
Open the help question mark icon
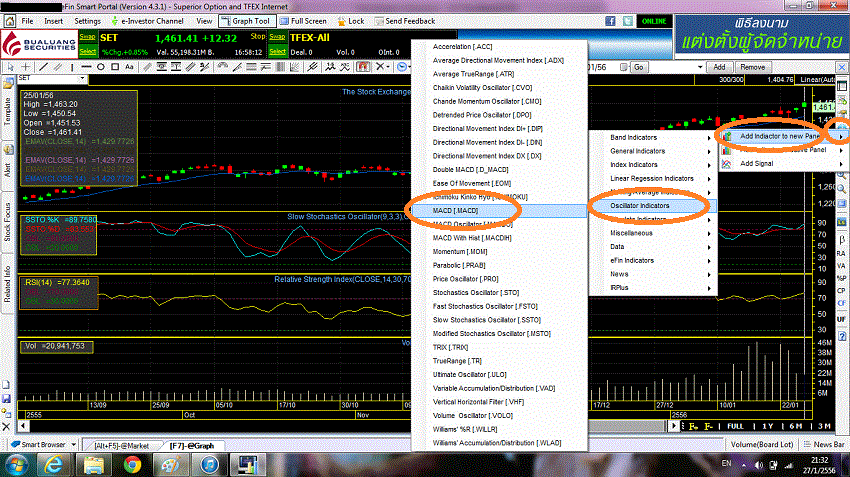pyautogui.click(x=841, y=337)
